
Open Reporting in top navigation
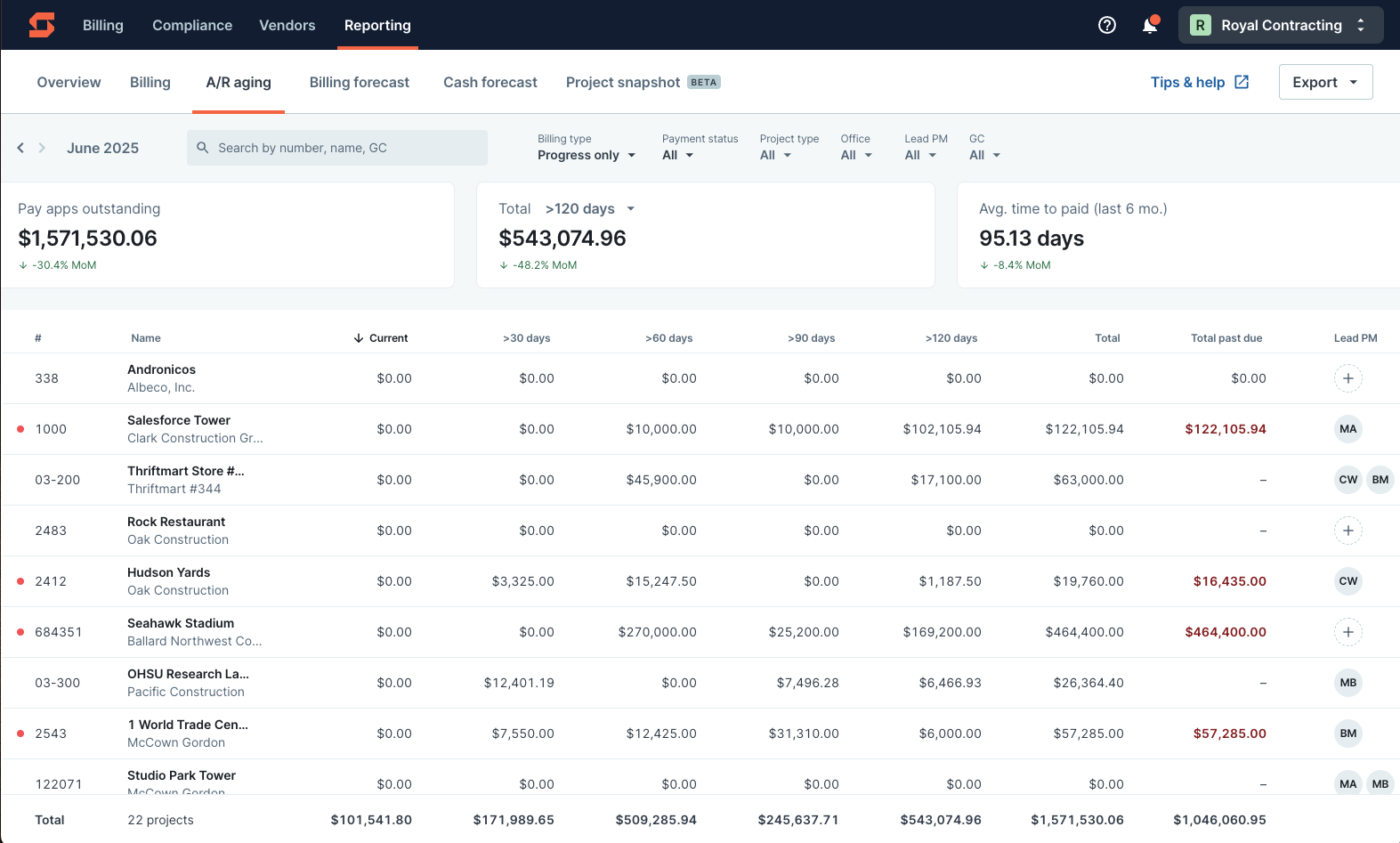tap(377, 25)
